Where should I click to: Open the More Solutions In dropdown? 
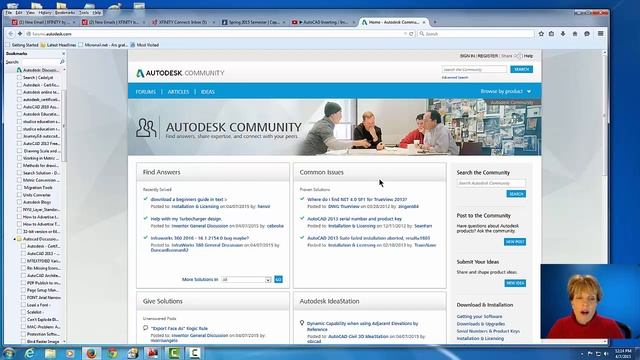[x=246, y=280]
